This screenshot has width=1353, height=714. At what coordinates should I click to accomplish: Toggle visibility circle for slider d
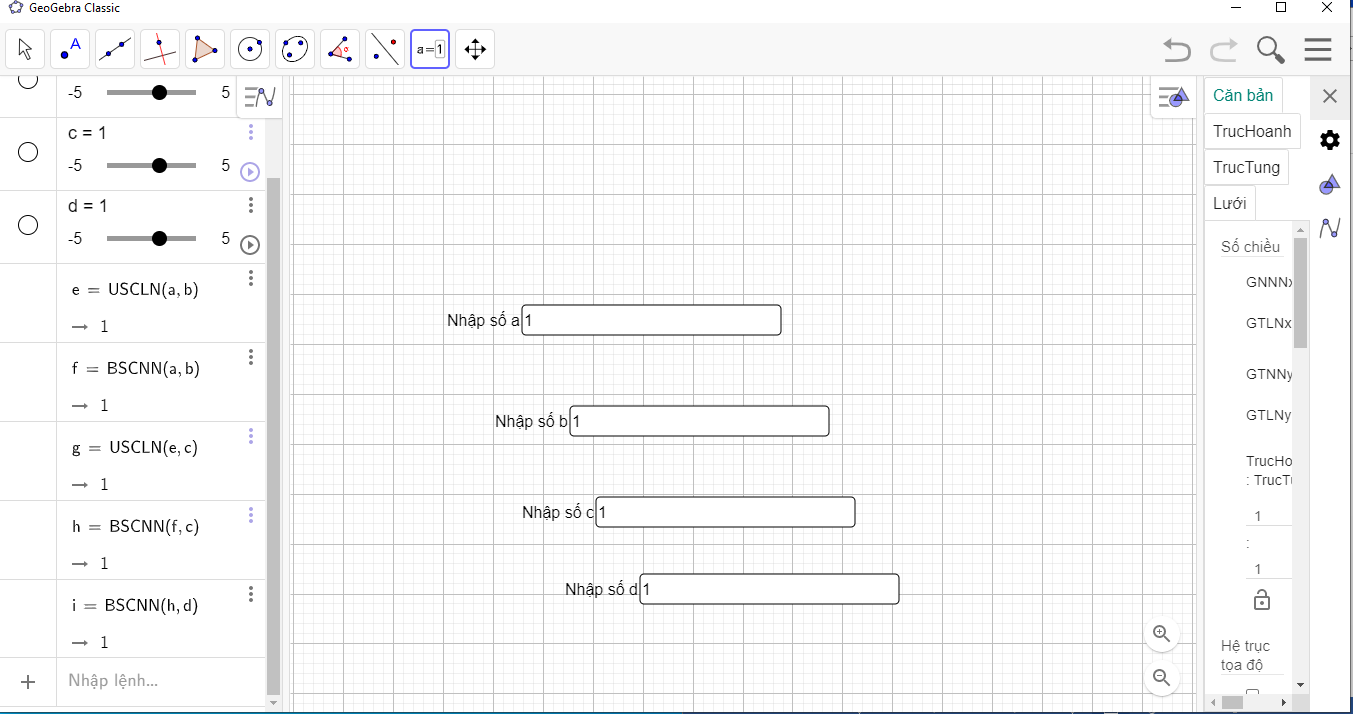pos(28,225)
